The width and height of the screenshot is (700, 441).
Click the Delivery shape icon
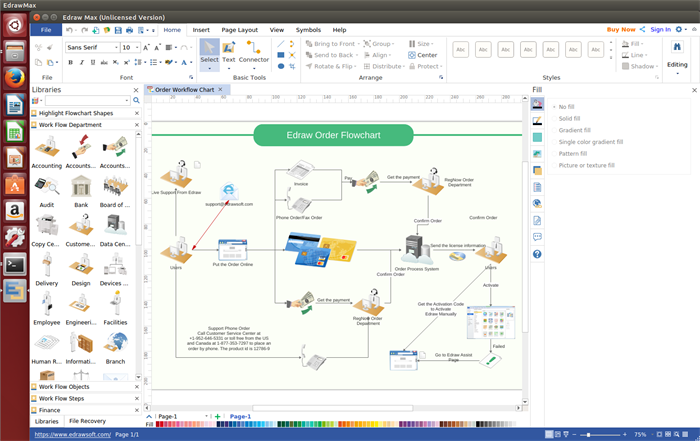[46, 266]
